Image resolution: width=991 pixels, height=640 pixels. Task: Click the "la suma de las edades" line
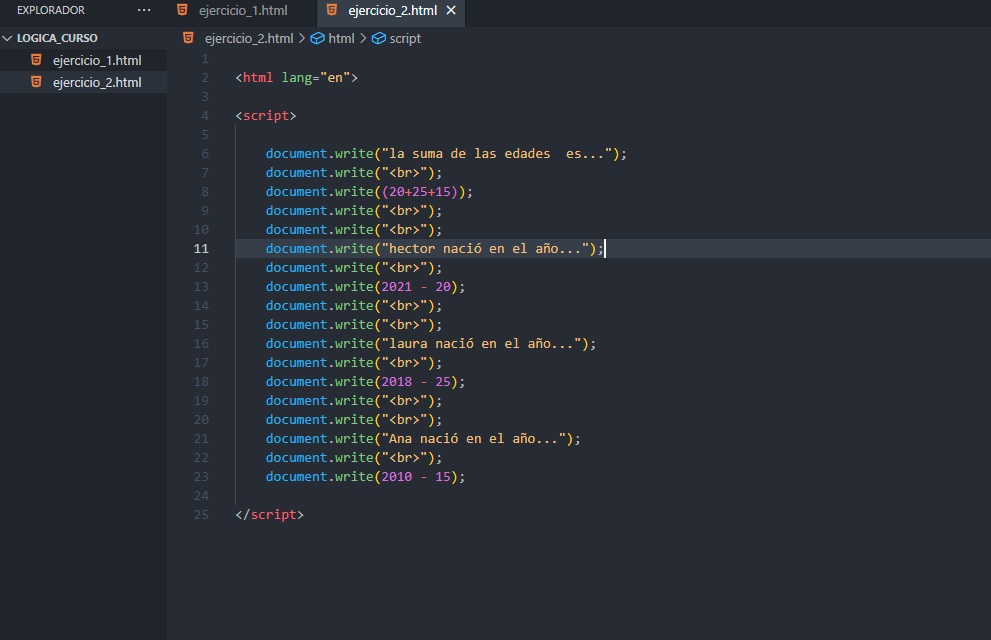(446, 154)
